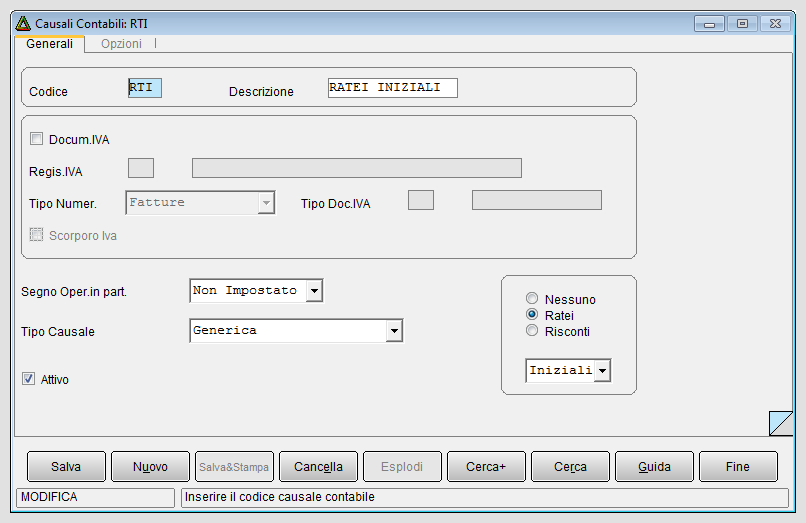806x523 pixels.
Task: Click the application triangle icon in title bar
Action: [x=23, y=24]
